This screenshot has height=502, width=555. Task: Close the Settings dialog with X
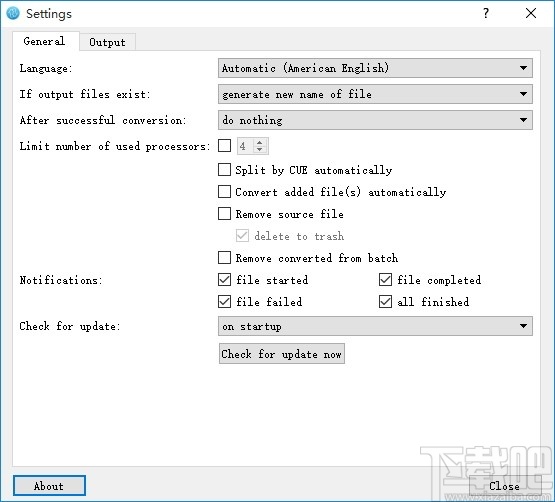coord(531,13)
